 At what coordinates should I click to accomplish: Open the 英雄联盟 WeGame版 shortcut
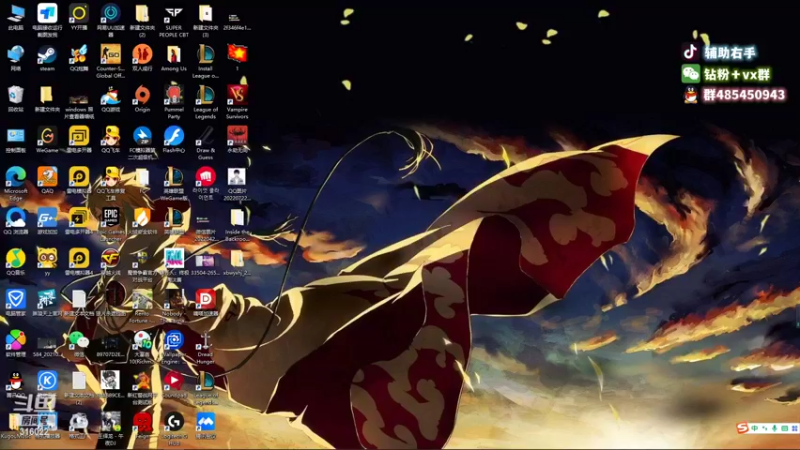(x=173, y=184)
